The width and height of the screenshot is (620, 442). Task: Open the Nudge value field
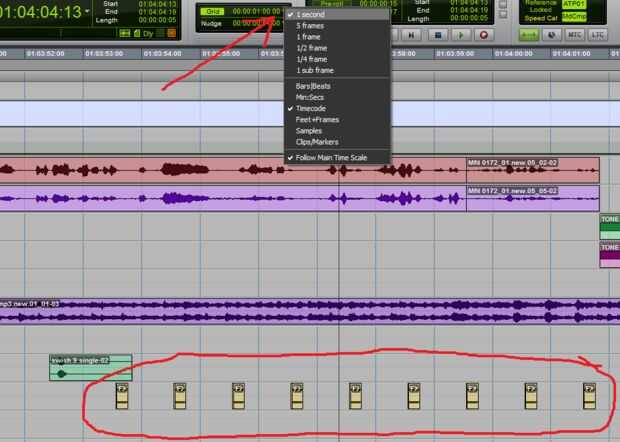[256, 23]
